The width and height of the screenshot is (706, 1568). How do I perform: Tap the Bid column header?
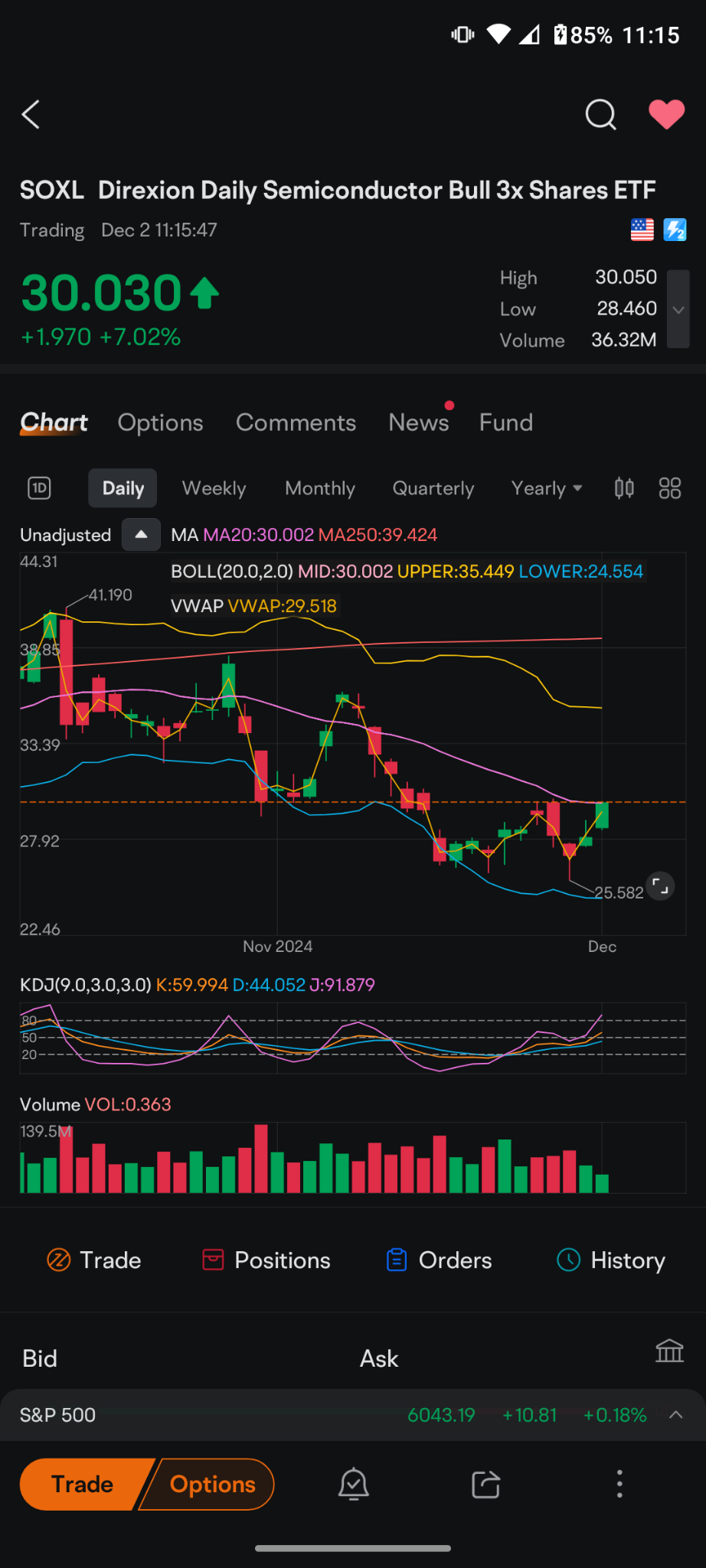(x=40, y=1358)
